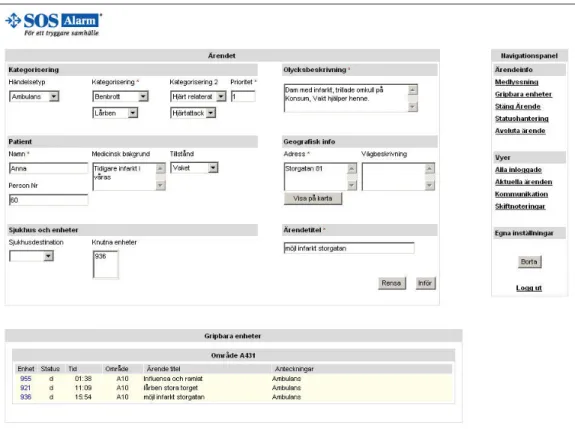The height and width of the screenshot is (429, 575).
Task: Click the Ärendeinfo heading in navigation panel
Action: pos(513,70)
